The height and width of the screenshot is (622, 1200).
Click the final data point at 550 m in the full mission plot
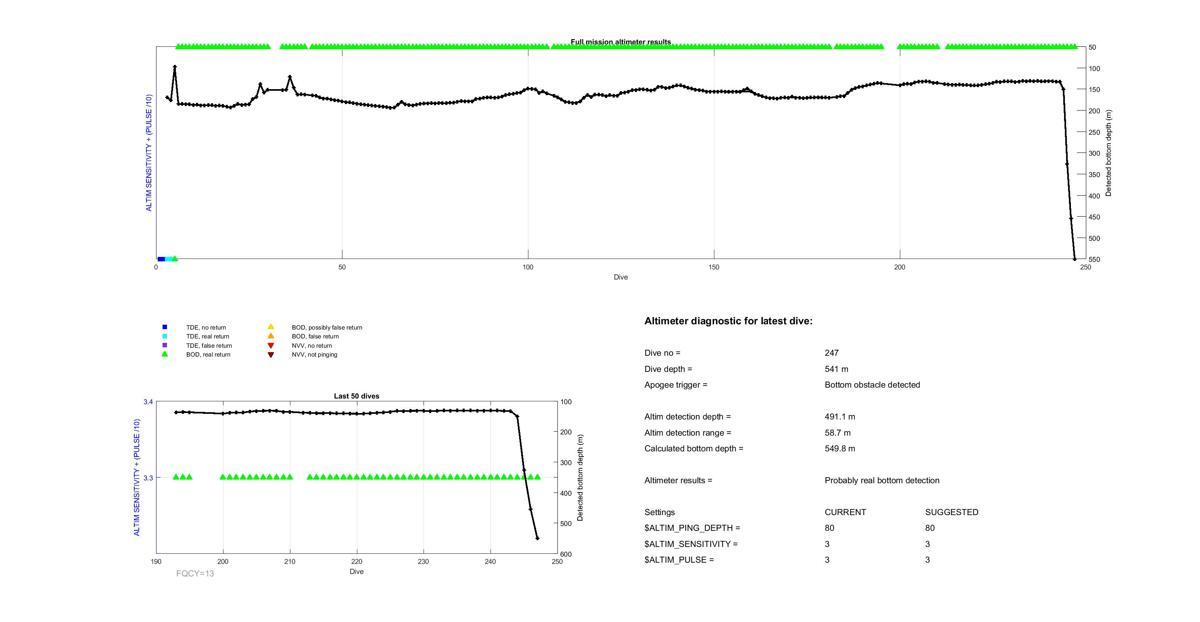coord(1075,259)
